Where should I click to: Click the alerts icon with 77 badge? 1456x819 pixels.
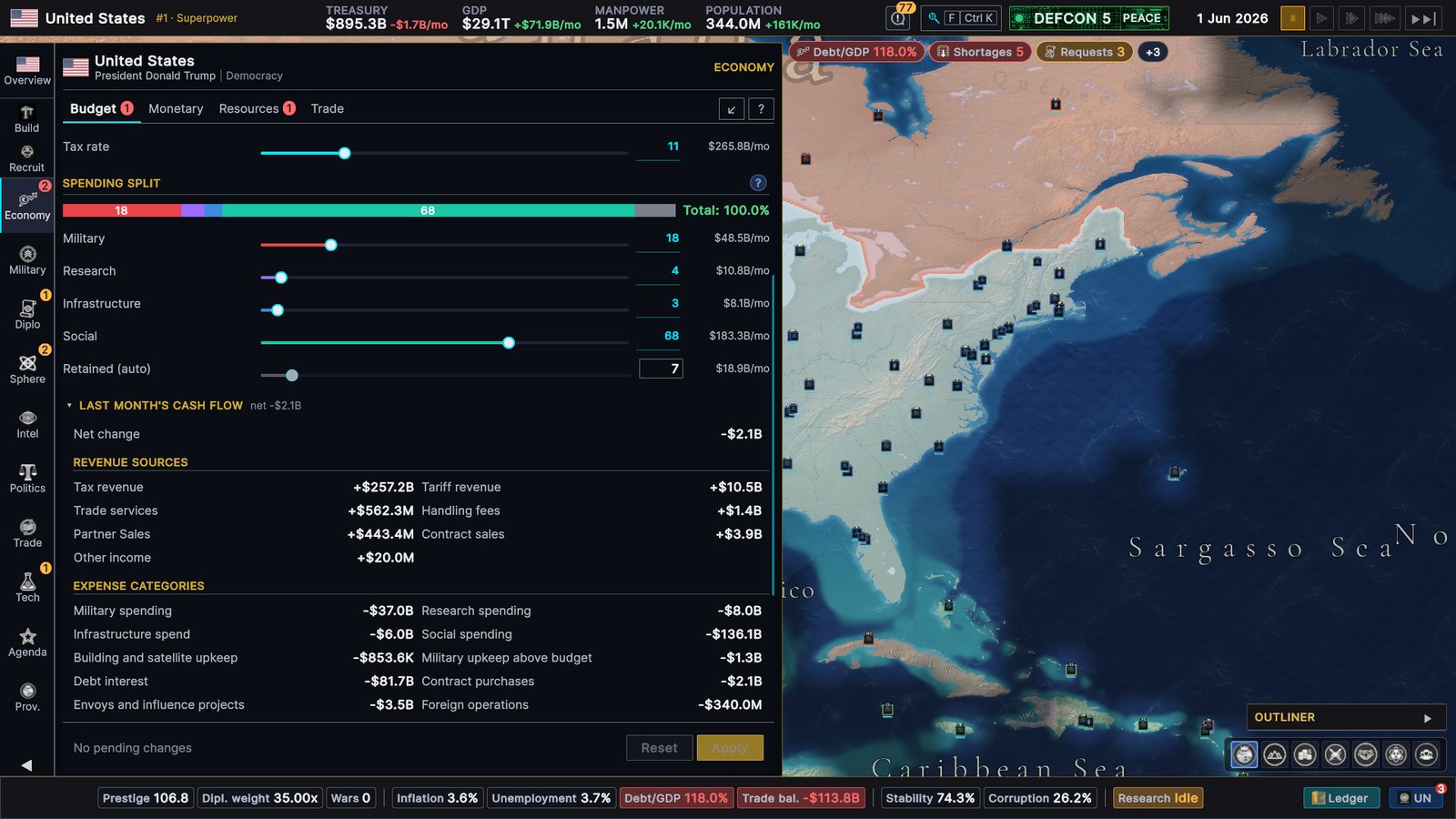point(899,17)
